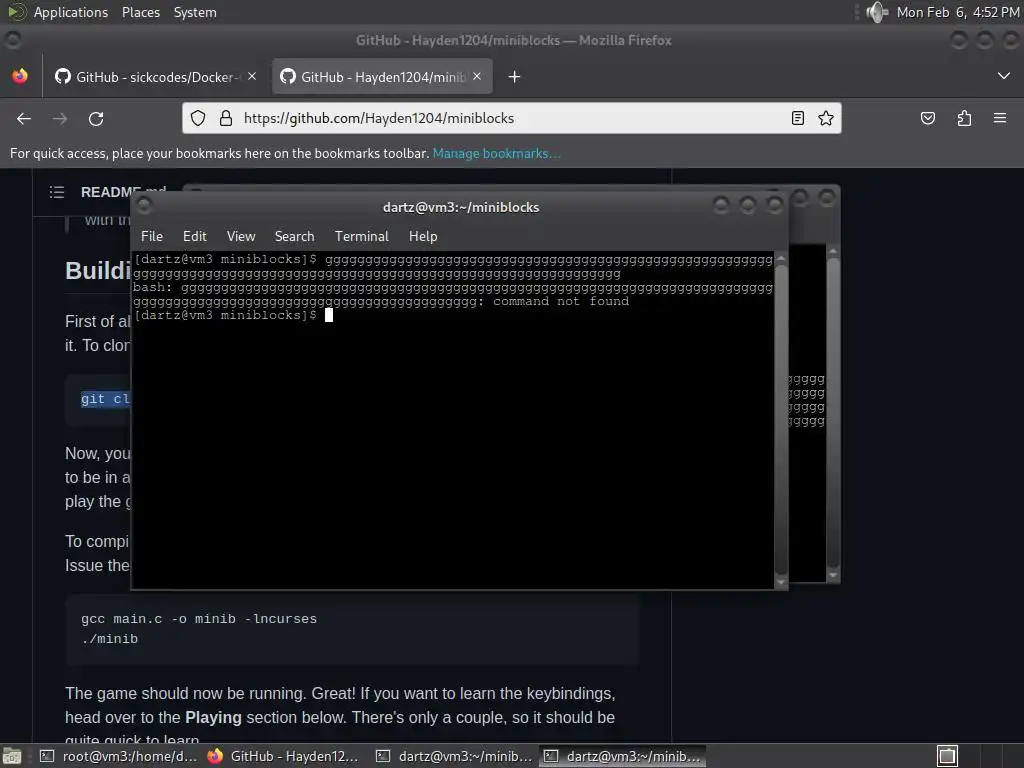Click the highlighted git clone code text
The height and width of the screenshot is (768, 1024).
(x=105, y=399)
